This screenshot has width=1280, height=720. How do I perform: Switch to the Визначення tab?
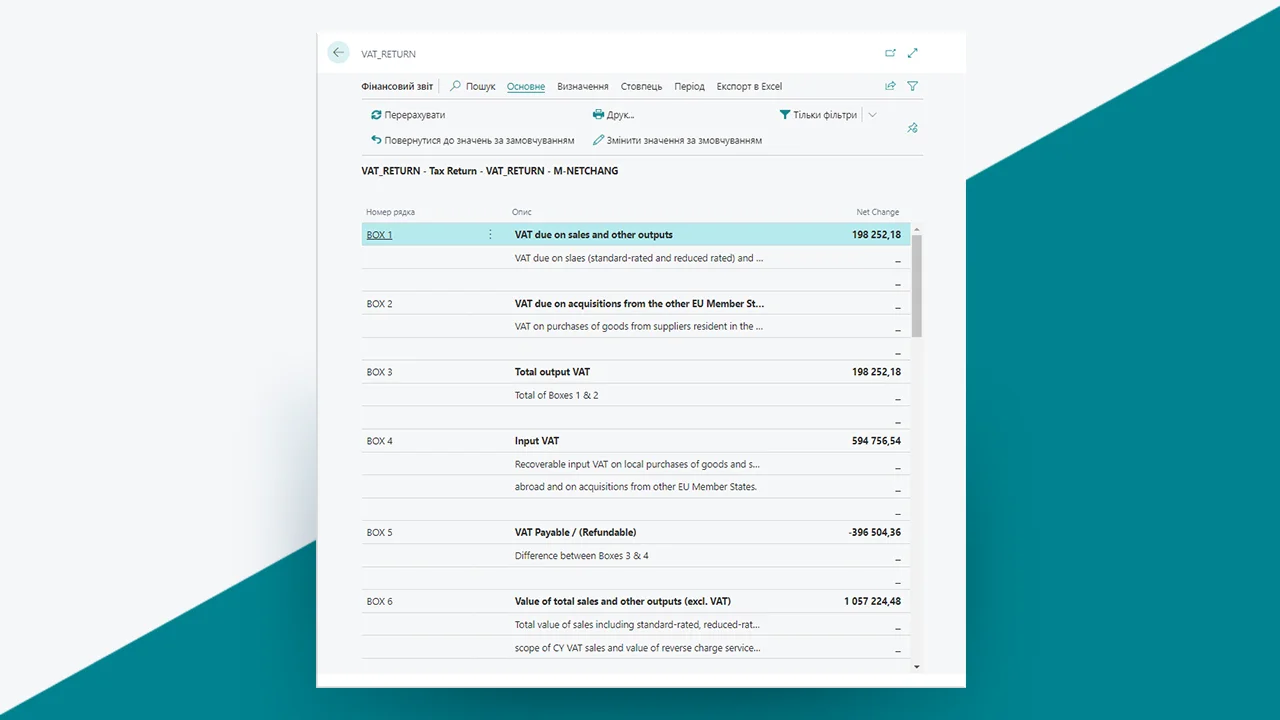tap(582, 86)
